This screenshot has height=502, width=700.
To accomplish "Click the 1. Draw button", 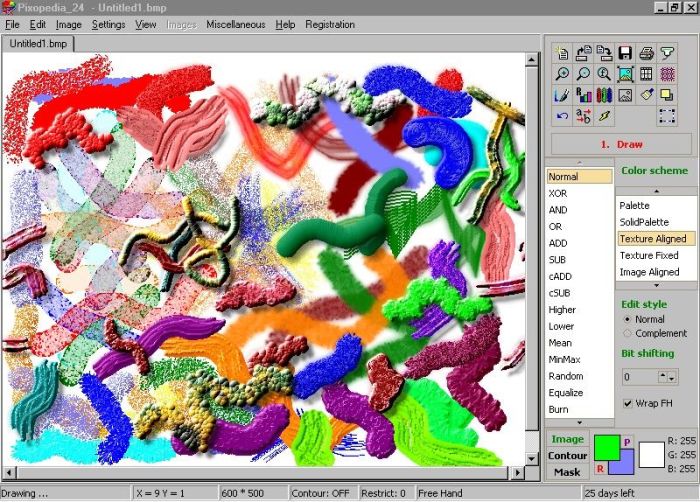I will [621, 144].
